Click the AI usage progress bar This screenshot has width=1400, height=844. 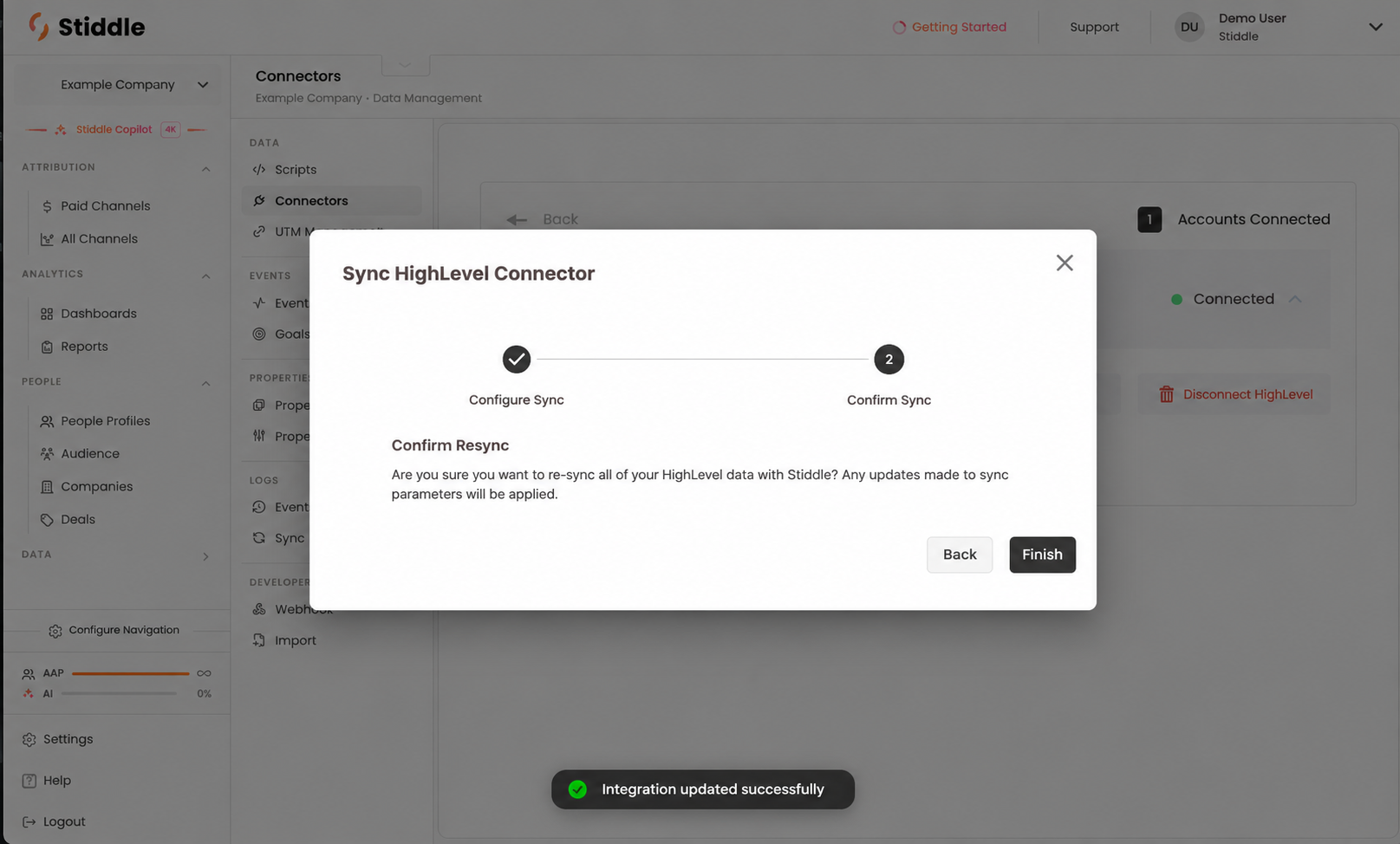point(119,693)
